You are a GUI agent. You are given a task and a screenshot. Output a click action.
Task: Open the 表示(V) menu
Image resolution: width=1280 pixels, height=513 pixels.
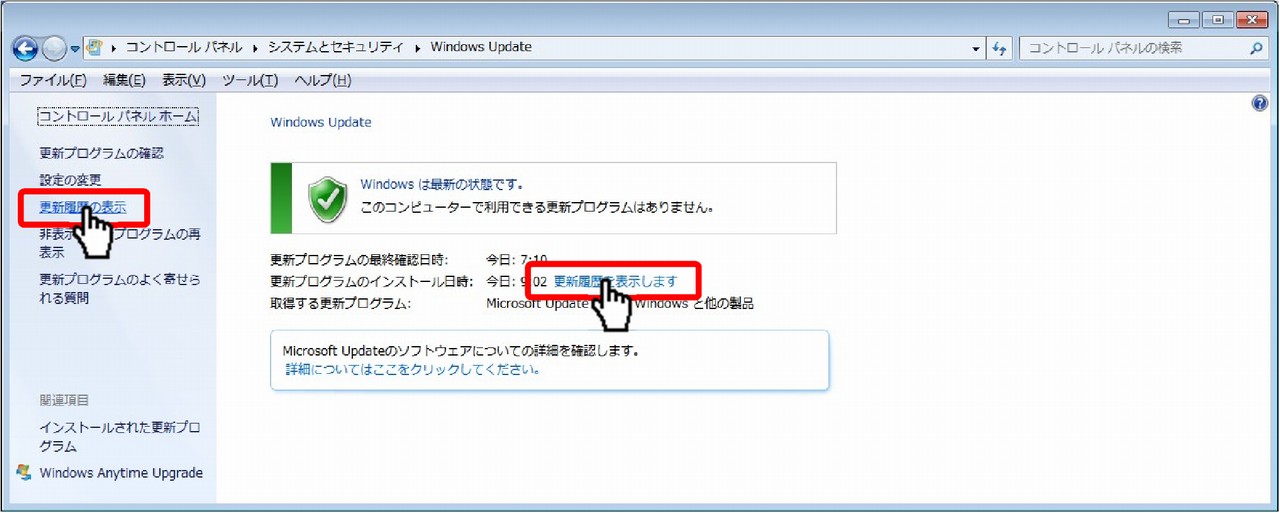(184, 80)
